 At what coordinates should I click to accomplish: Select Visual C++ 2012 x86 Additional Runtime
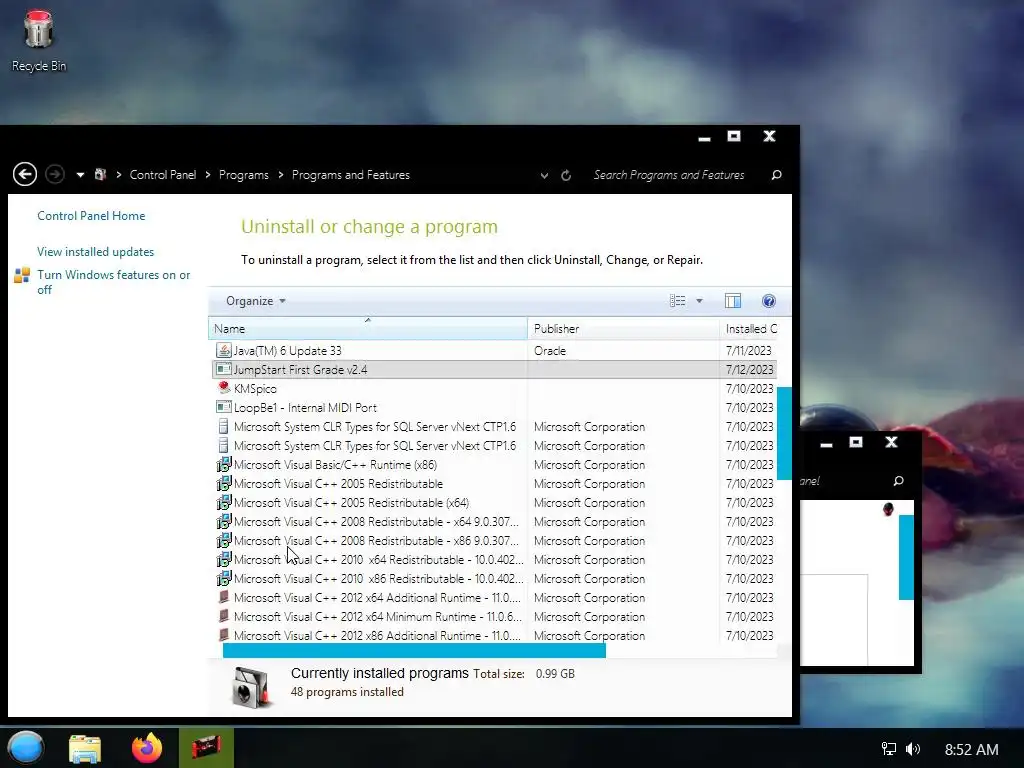click(x=377, y=635)
